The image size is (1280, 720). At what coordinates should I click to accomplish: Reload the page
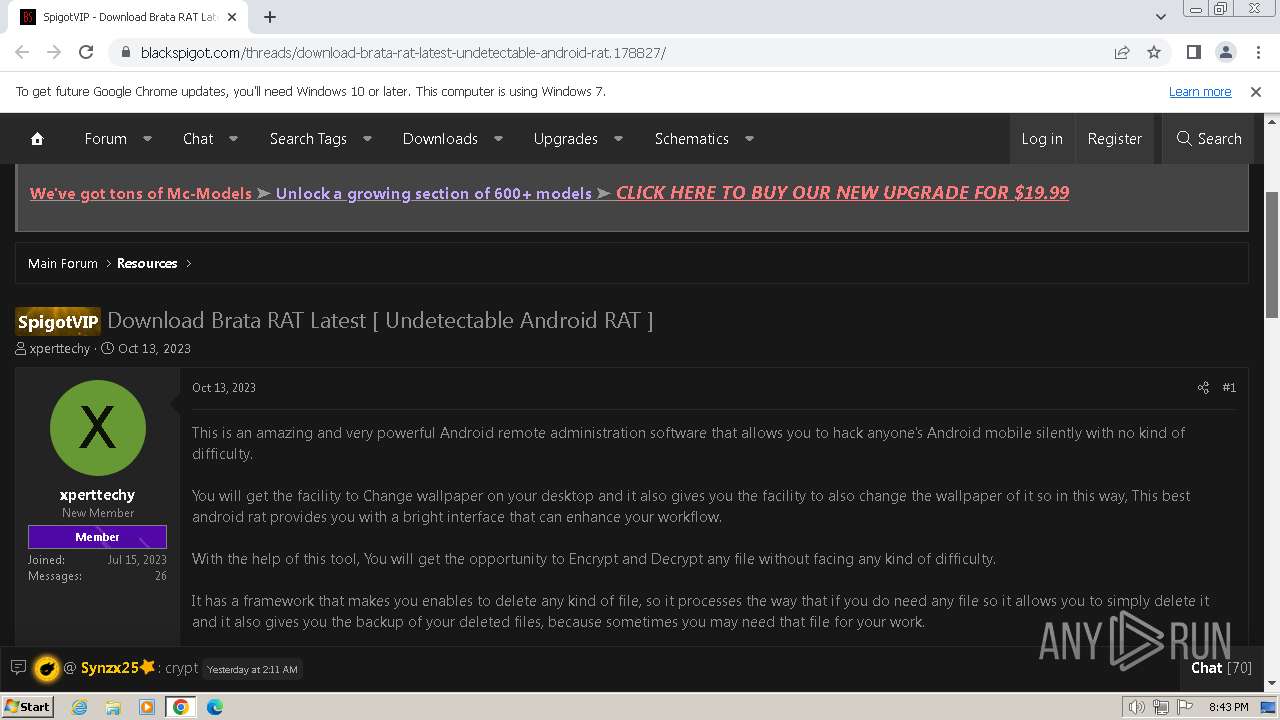(86, 52)
